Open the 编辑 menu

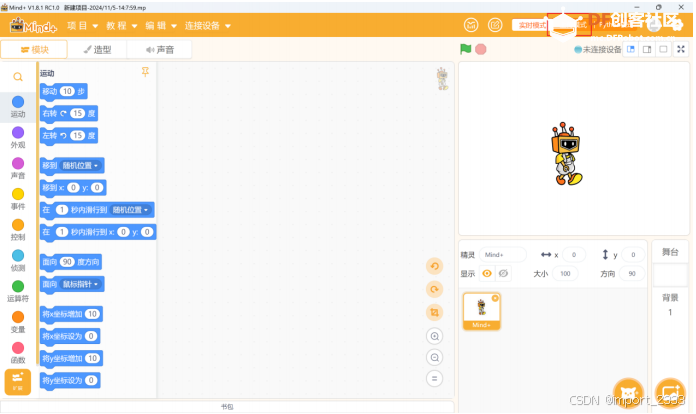[161, 26]
